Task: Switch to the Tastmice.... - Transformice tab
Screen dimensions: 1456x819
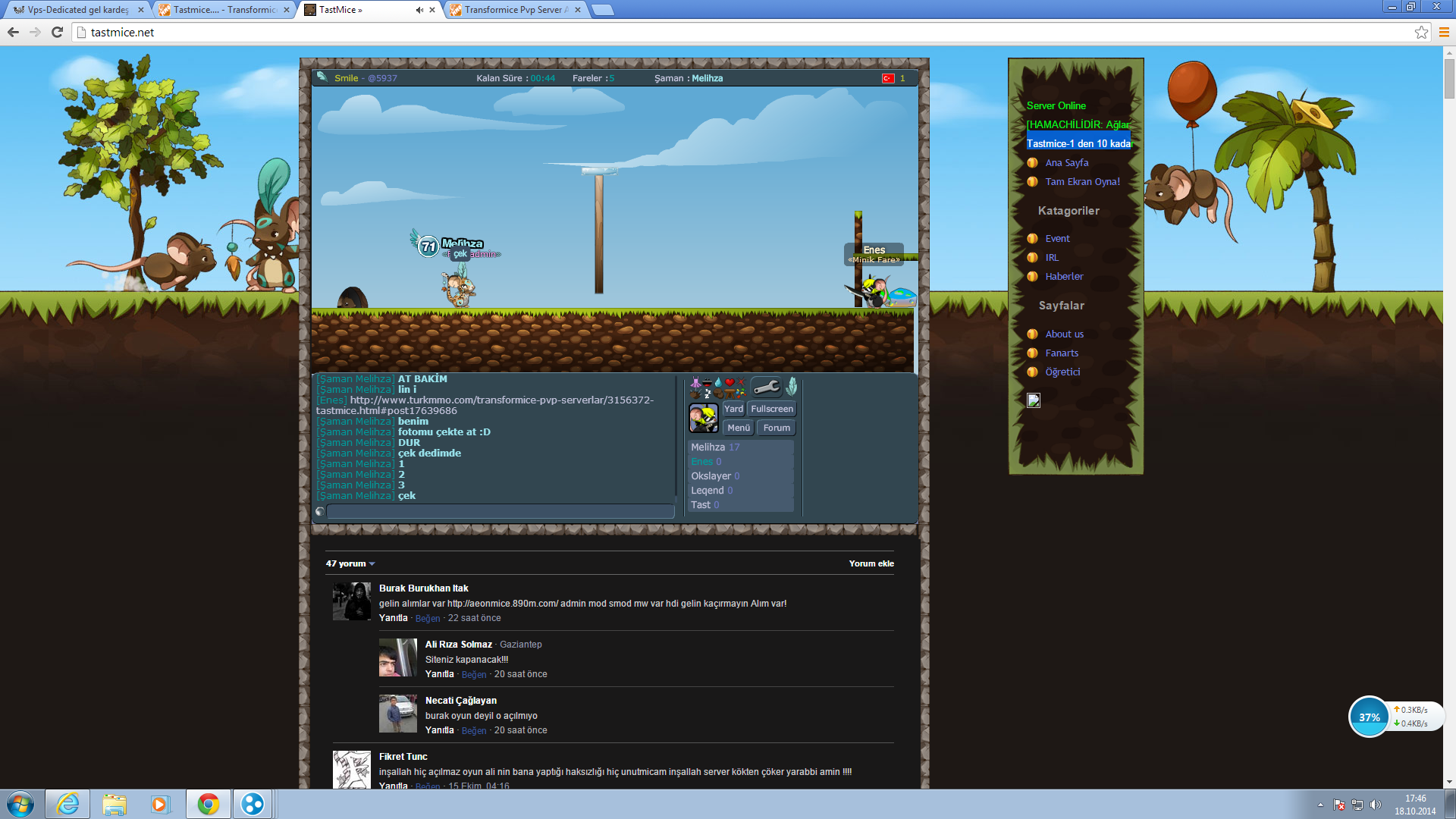Action: 224,10
